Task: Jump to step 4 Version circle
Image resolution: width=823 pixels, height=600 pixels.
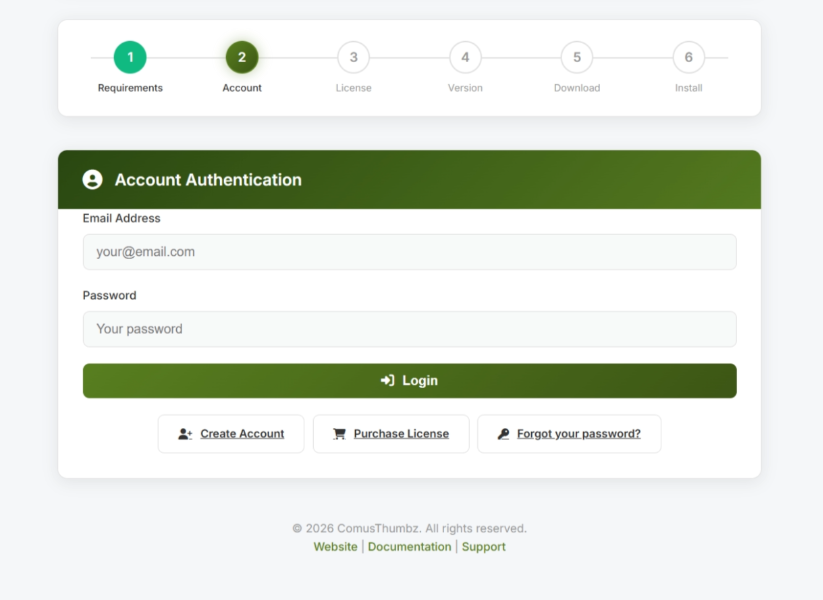Action: (465, 58)
